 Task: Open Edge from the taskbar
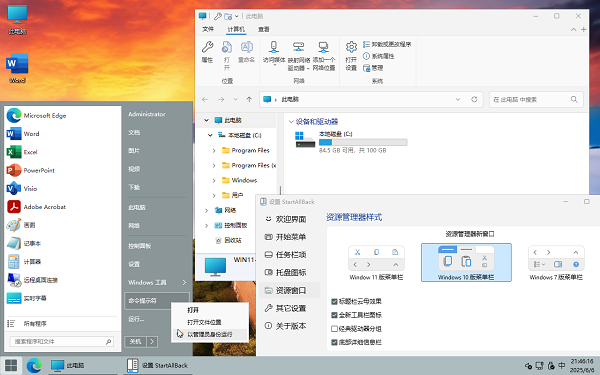tap(34, 365)
